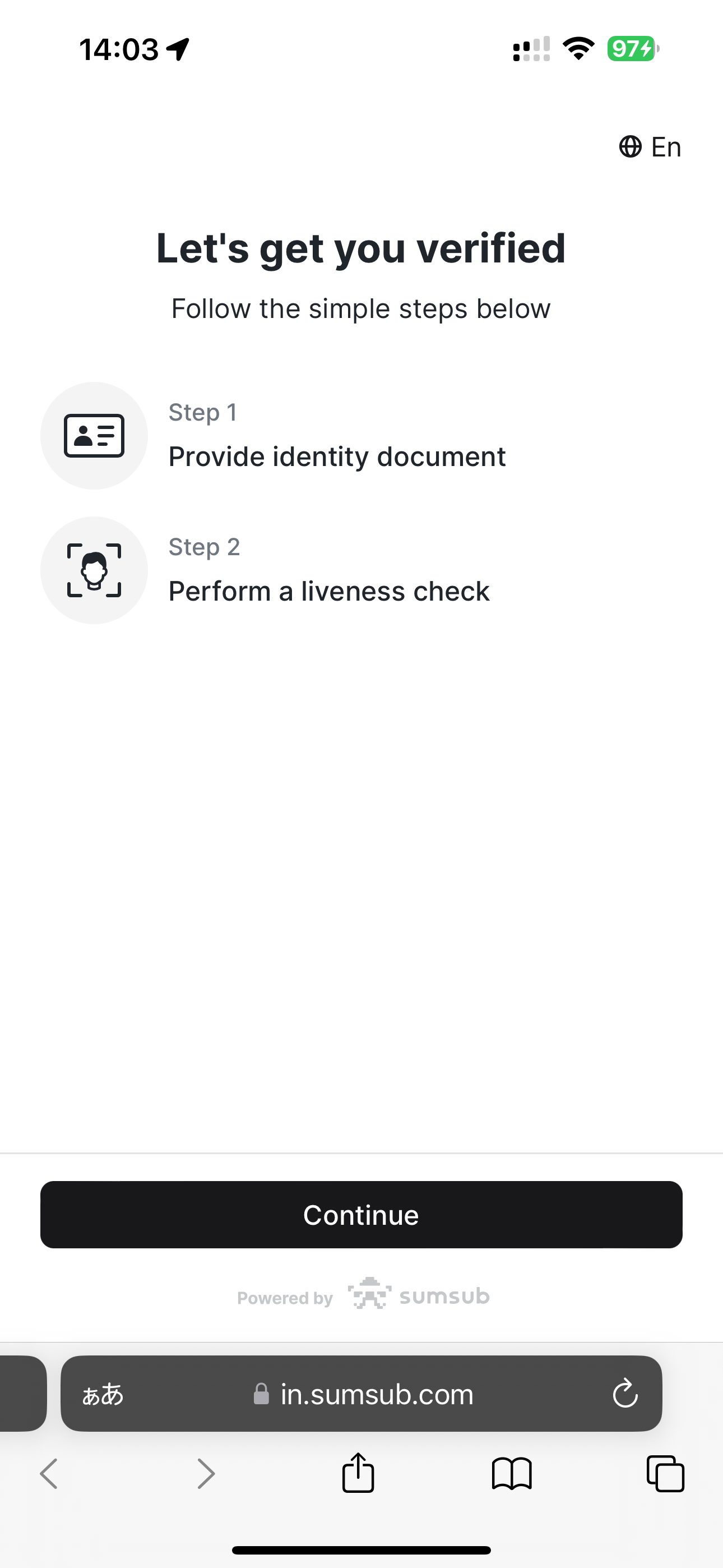The height and width of the screenshot is (1568, 723).
Task: Open the En language selector
Action: pos(650,147)
